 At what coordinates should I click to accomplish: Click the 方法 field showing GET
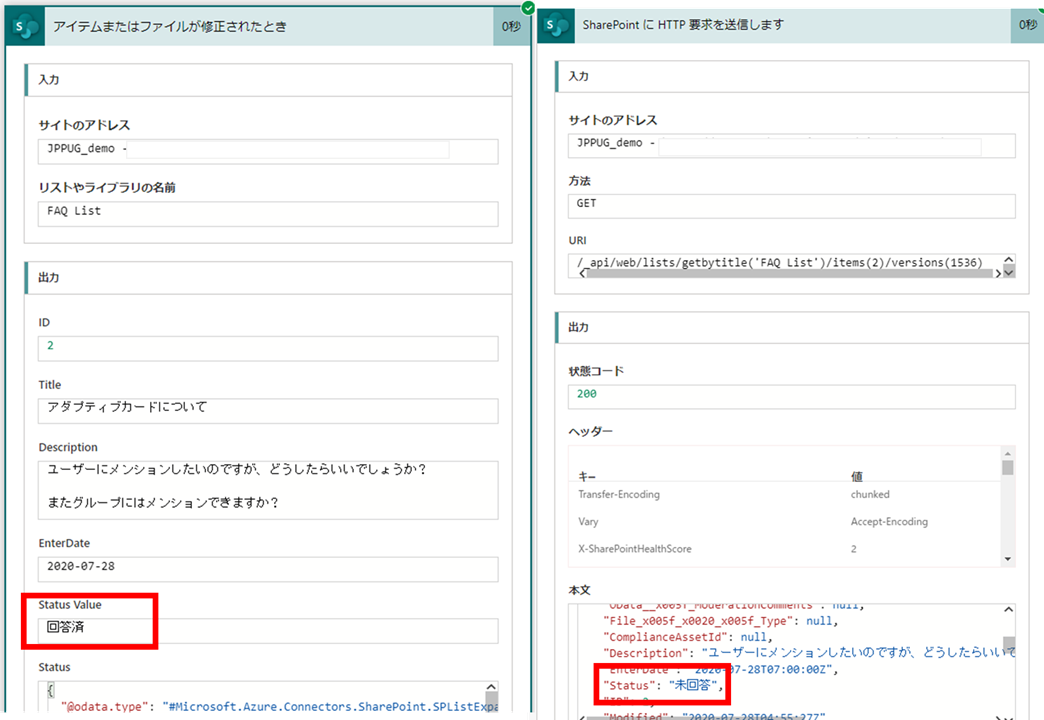792,206
